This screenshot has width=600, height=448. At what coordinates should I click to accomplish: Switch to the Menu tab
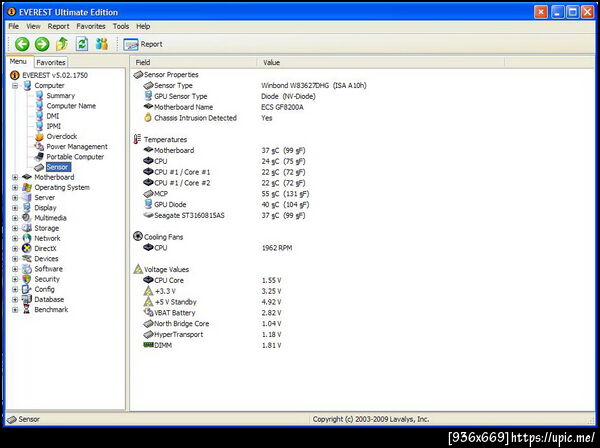[x=18, y=62]
